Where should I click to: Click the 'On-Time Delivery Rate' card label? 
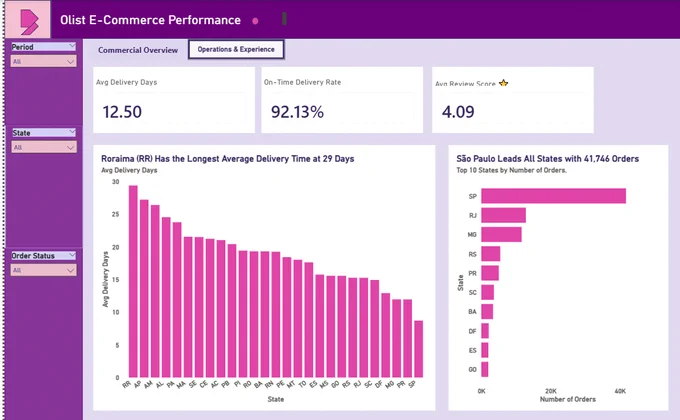point(303,82)
